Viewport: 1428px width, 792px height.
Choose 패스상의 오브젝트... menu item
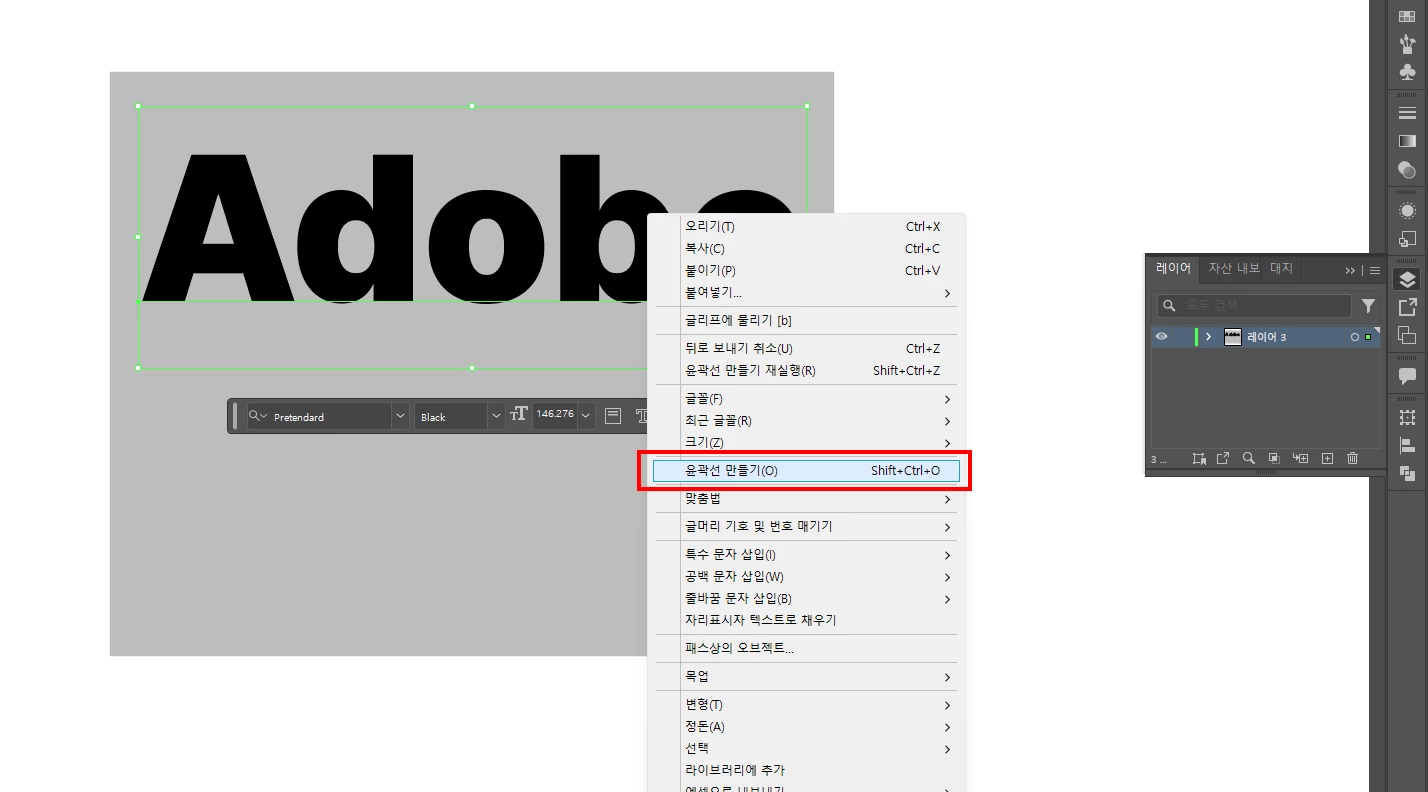pos(806,648)
